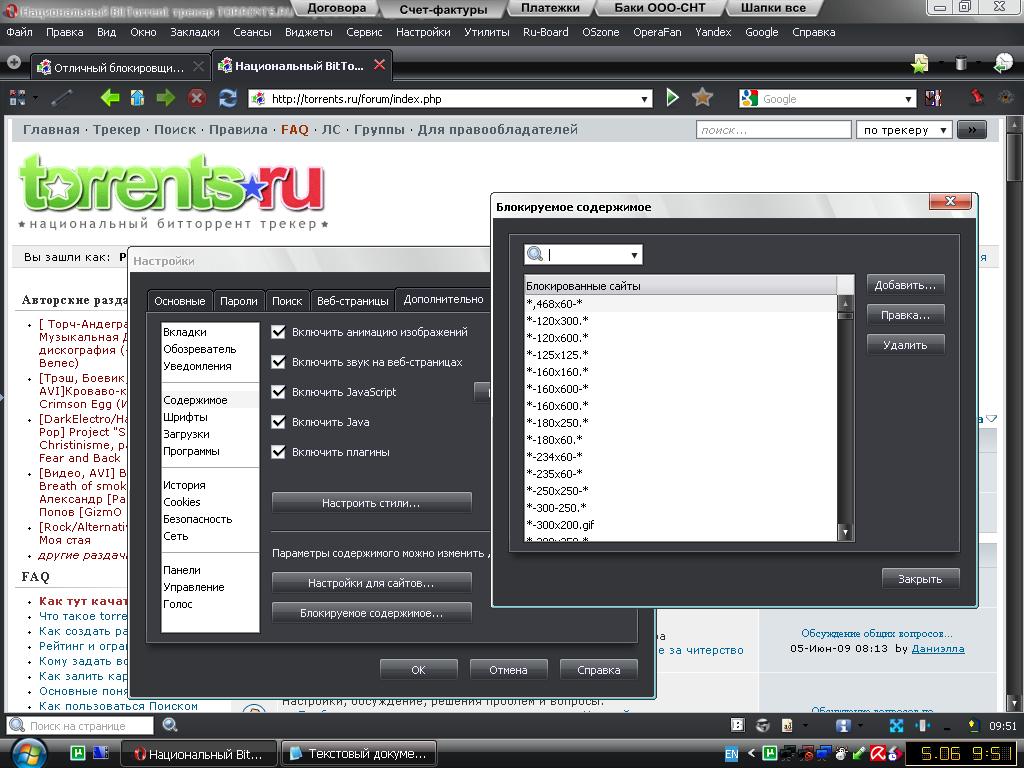This screenshot has height=768, width=1024.
Task: Click the Настройки для сайтов… button
Action: point(371,583)
